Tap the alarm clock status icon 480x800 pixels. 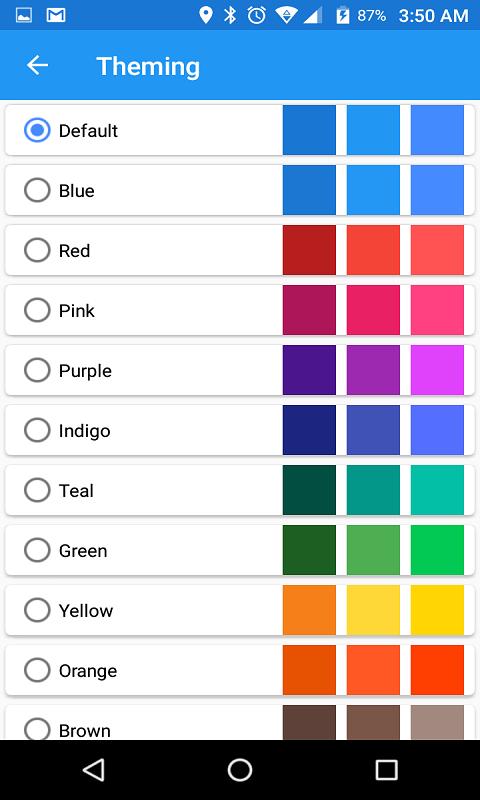(x=257, y=15)
